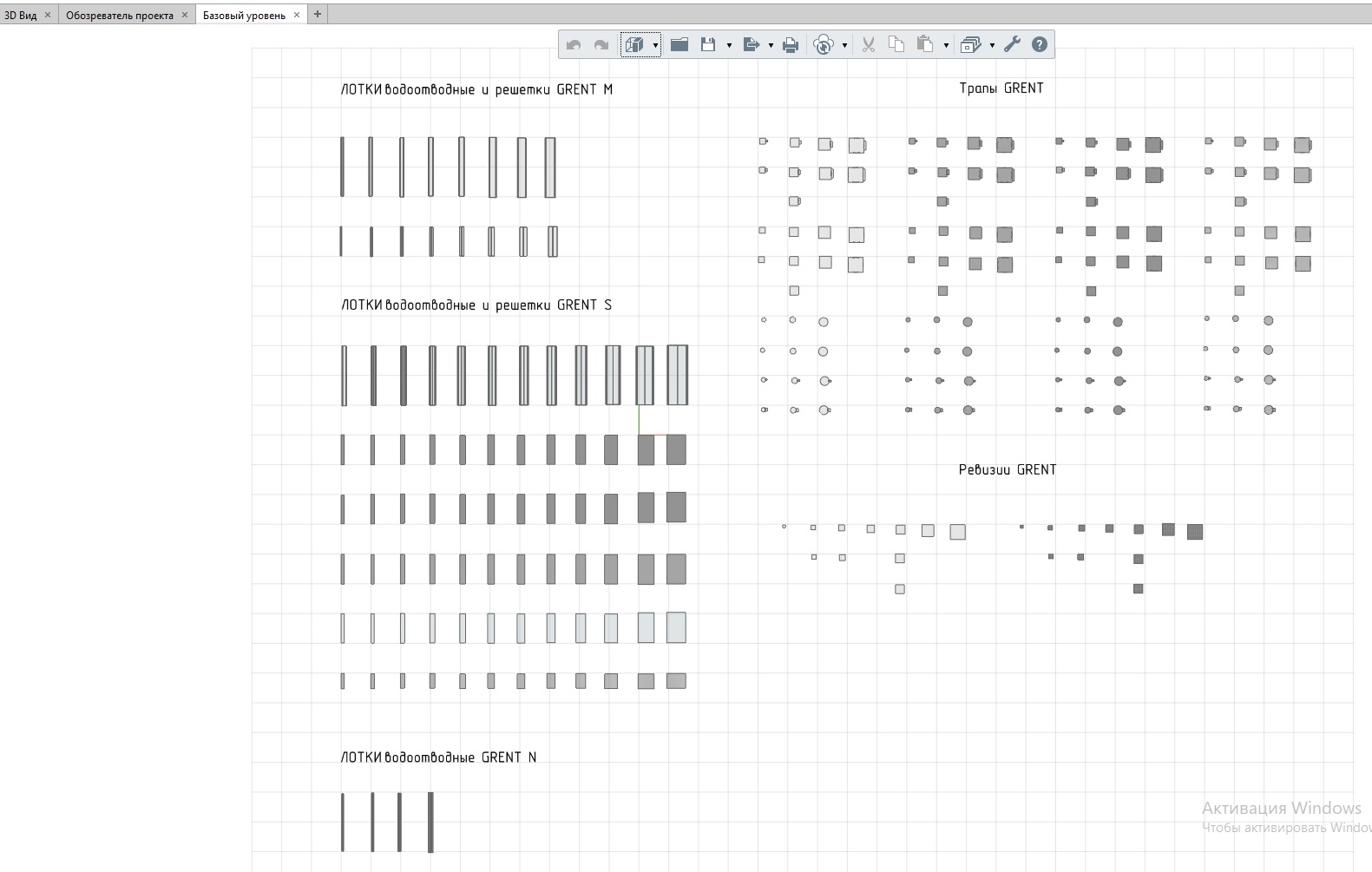Expand the paste options dropdown arrow
The width and height of the screenshot is (1372, 872).
pos(946,45)
